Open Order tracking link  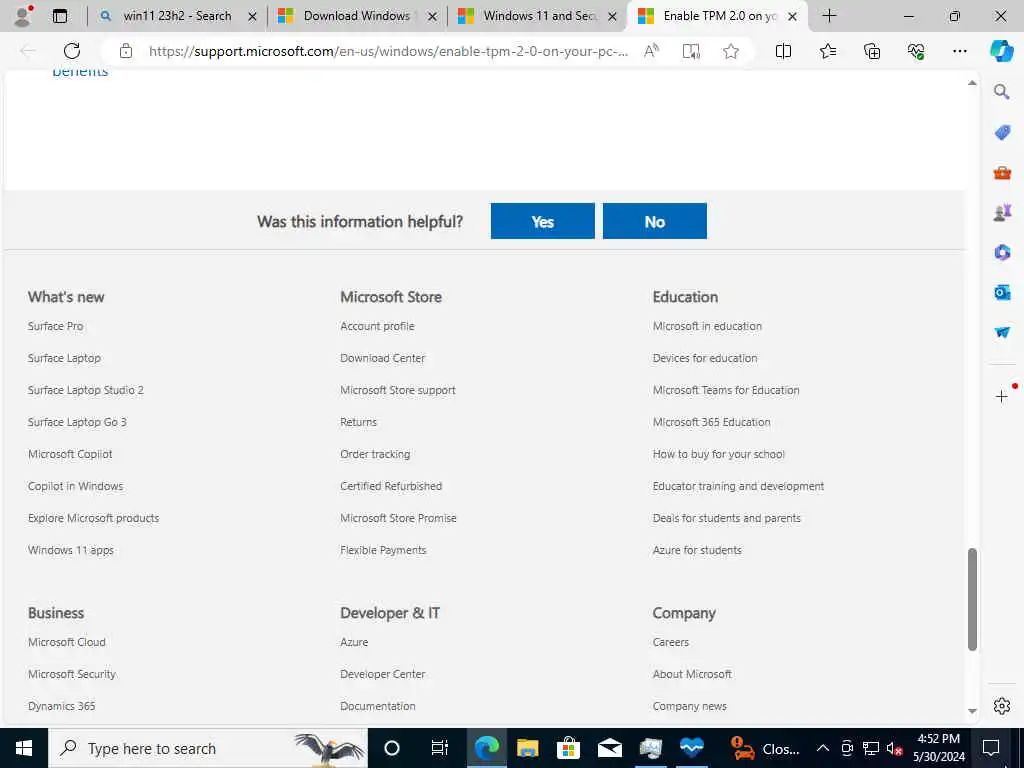(375, 454)
